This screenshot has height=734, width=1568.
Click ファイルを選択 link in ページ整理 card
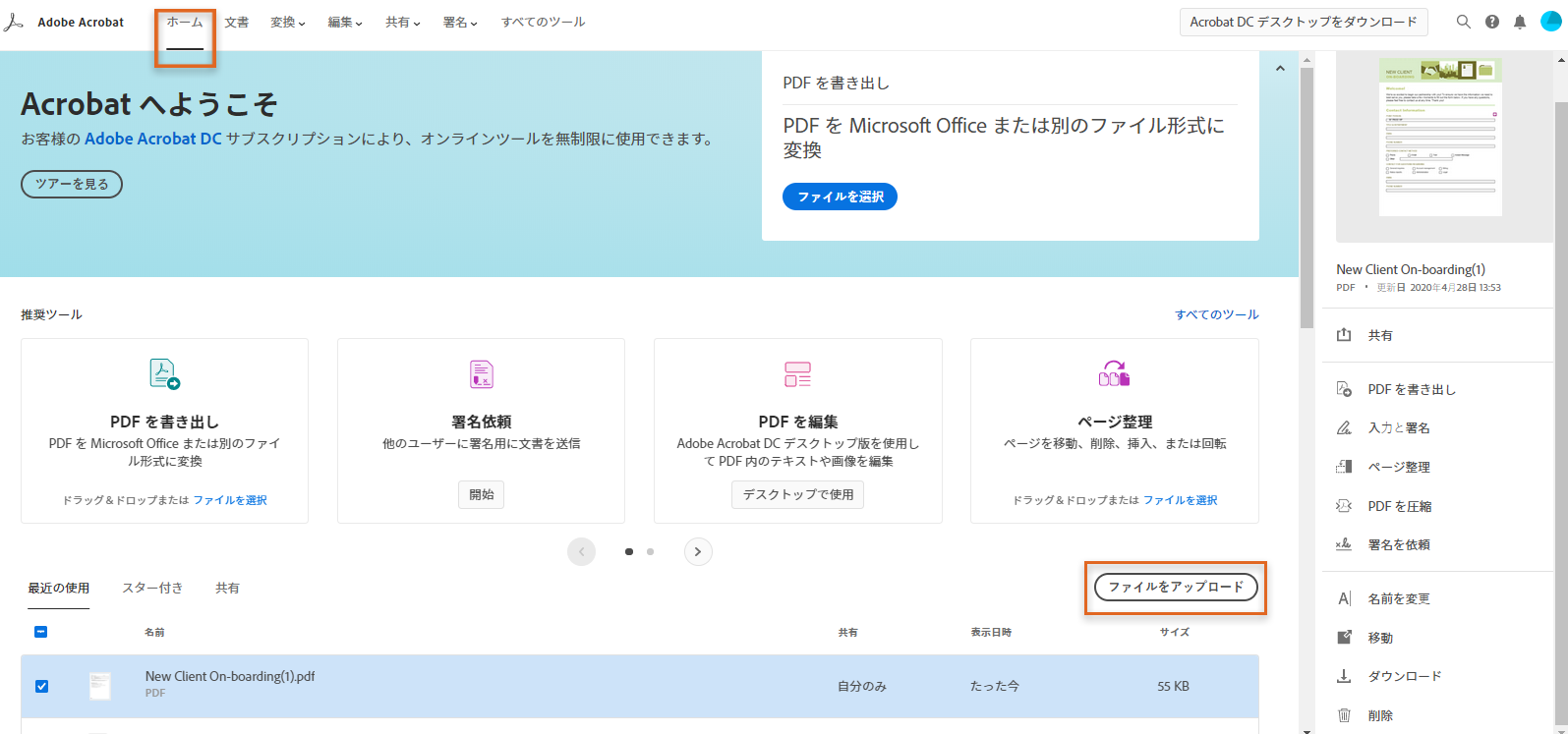[1181, 500]
